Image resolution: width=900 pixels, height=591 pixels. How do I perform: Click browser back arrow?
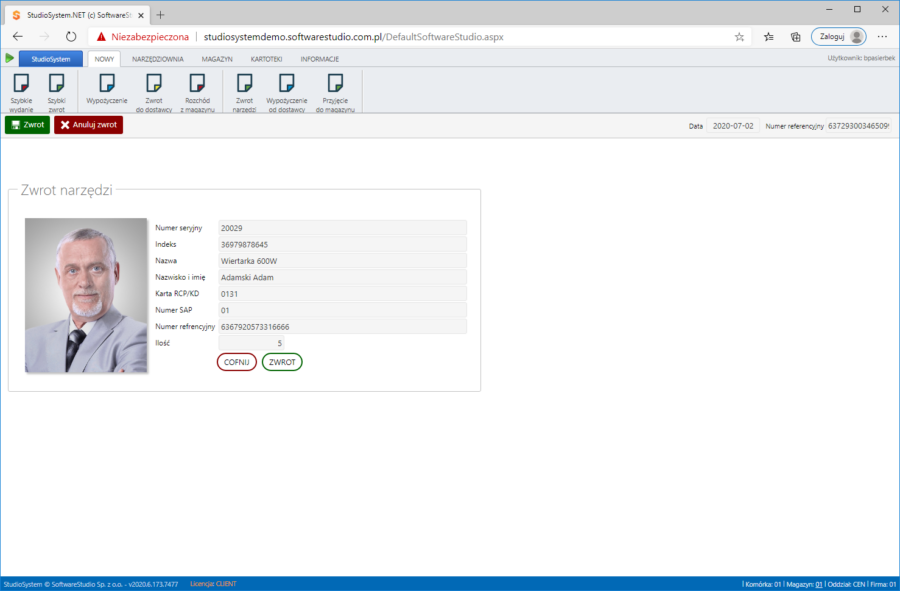point(18,37)
